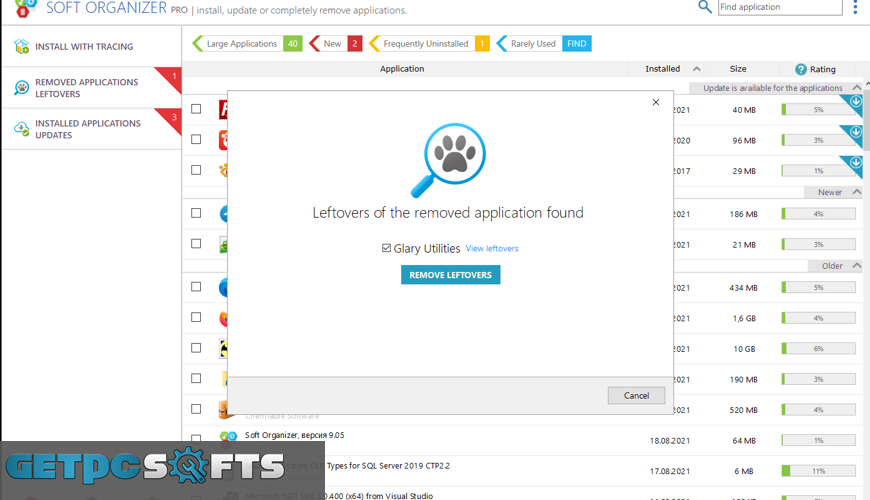Click the Large Applications count badge 40
The width and height of the screenshot is (870, 500).
pyautogui.click(x=292, y=44)
